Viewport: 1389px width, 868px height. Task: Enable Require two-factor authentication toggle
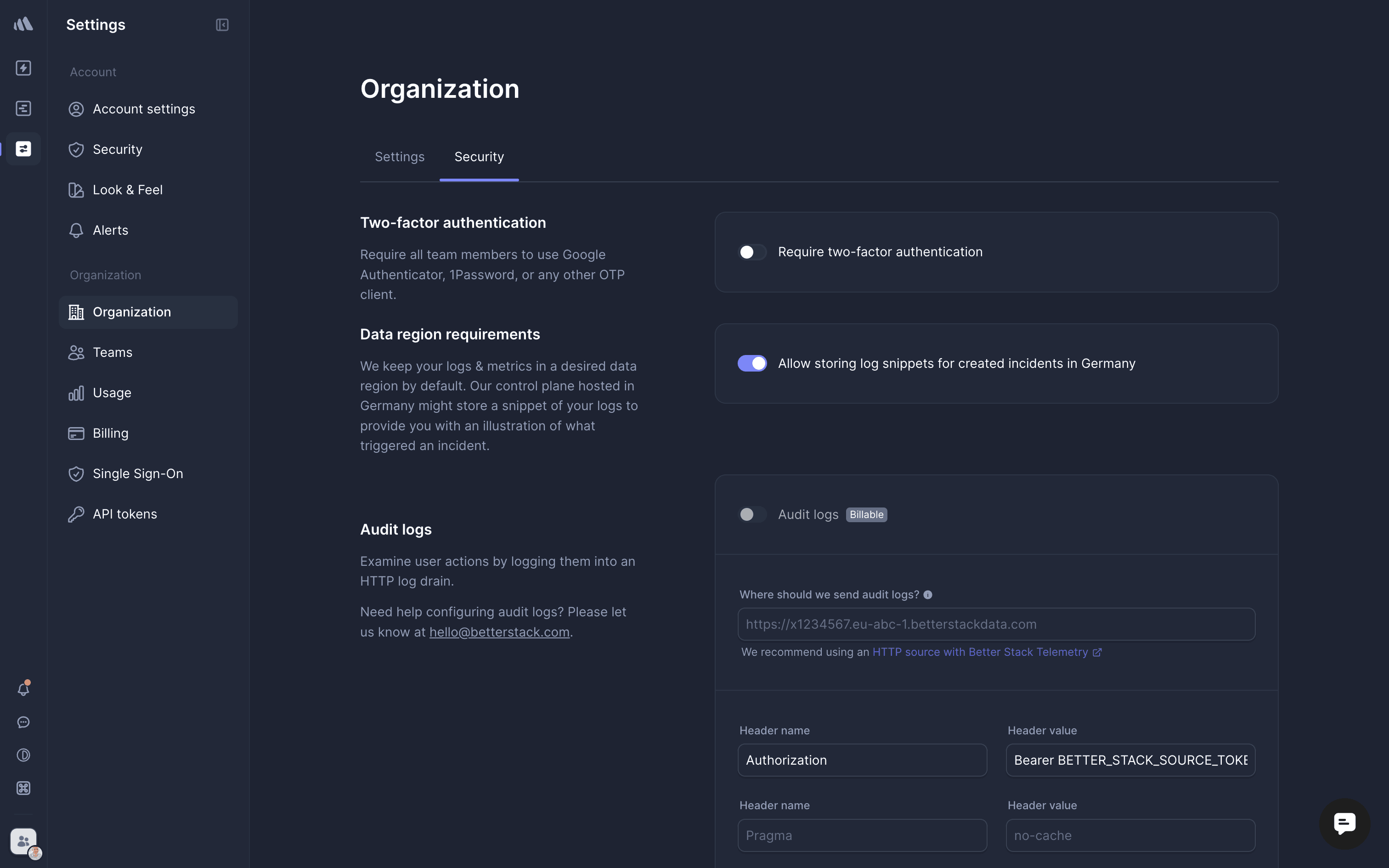point(752,252)
